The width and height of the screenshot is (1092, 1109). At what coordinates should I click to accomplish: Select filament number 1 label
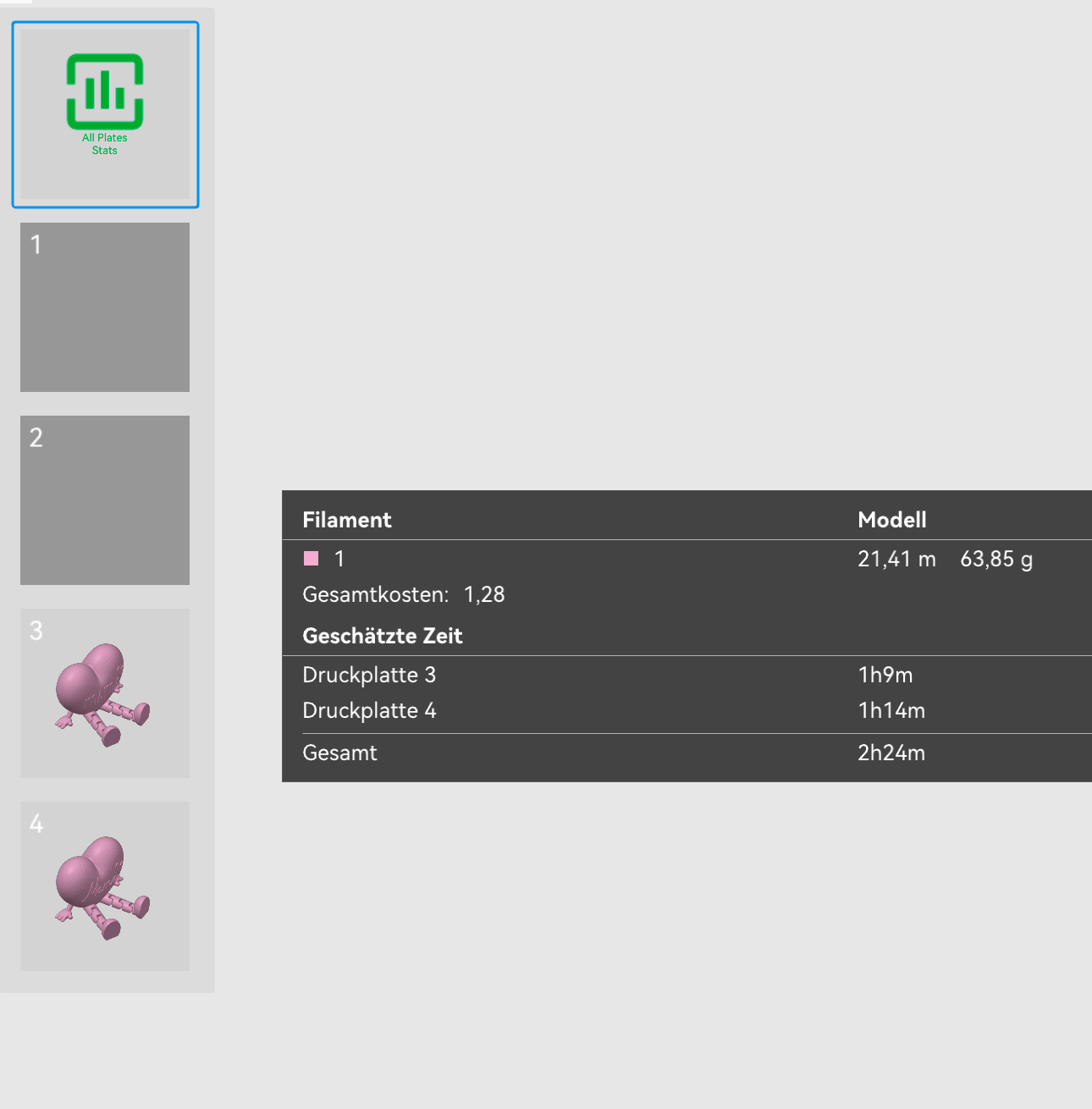pos(339,559)
